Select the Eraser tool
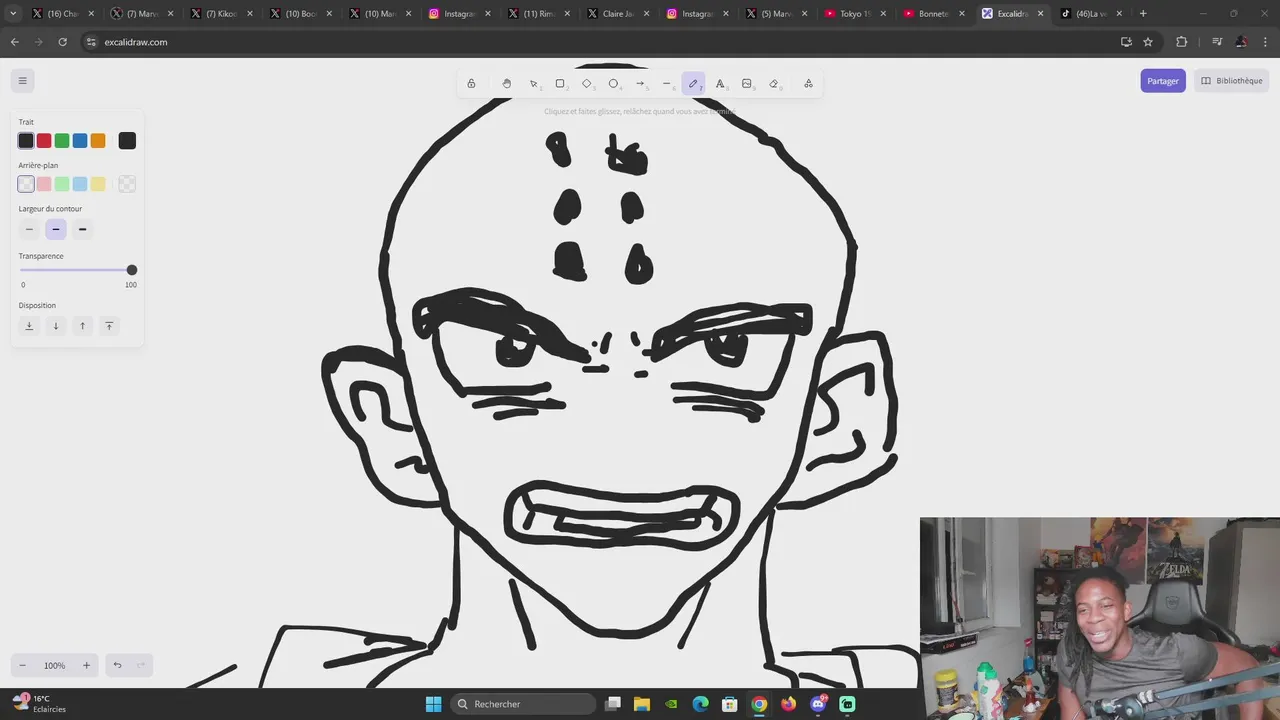This screenshot has height=720, width=1280. pos(773,83)
